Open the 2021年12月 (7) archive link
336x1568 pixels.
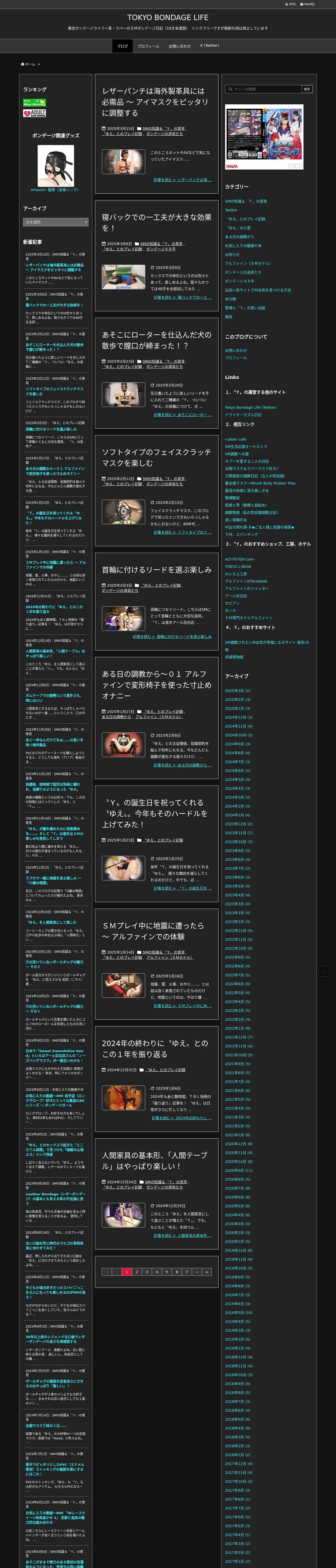(x=239, y=1037)
